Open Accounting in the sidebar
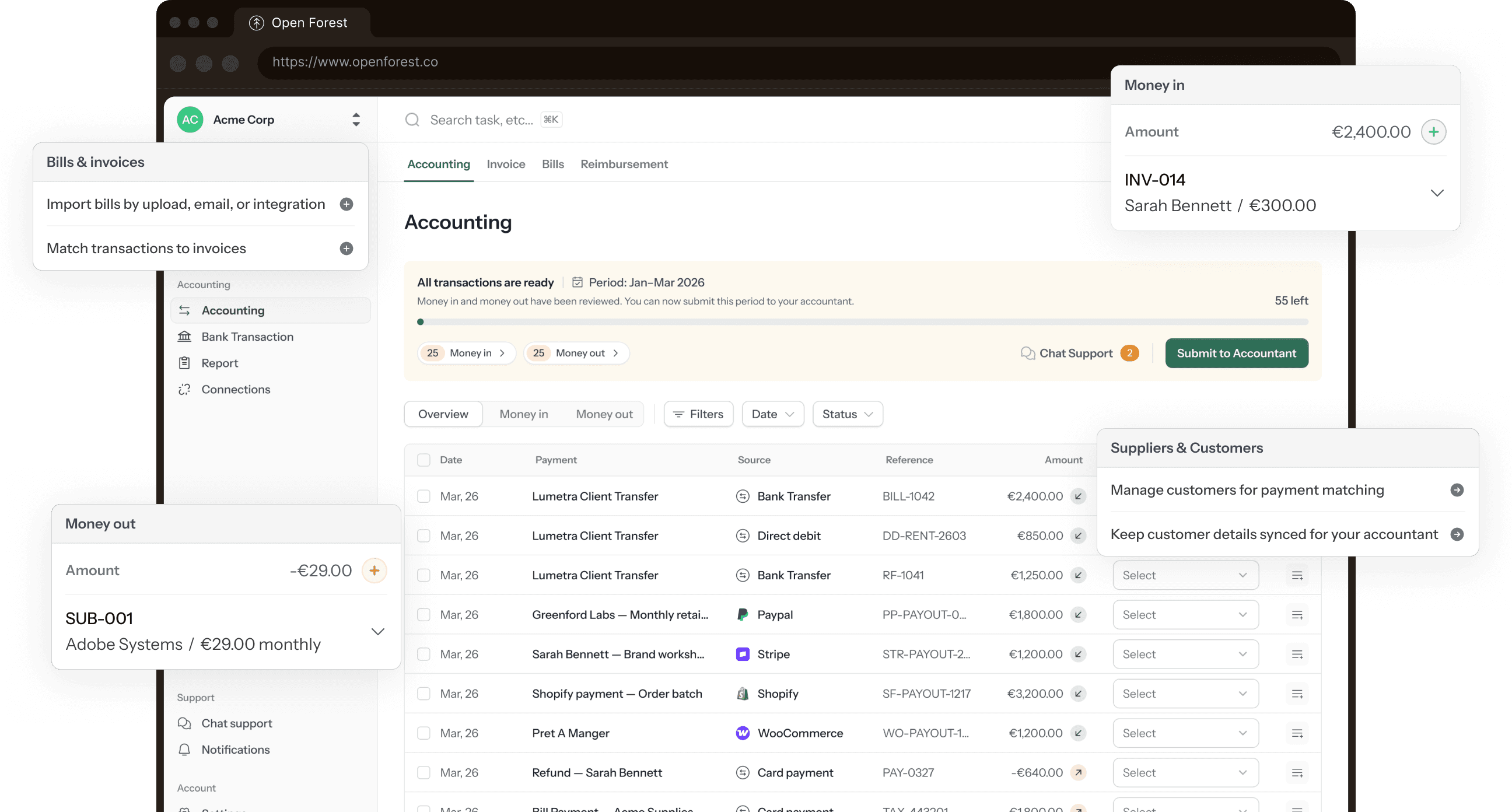Screen dimensions: 1512x812 [270, 310]
